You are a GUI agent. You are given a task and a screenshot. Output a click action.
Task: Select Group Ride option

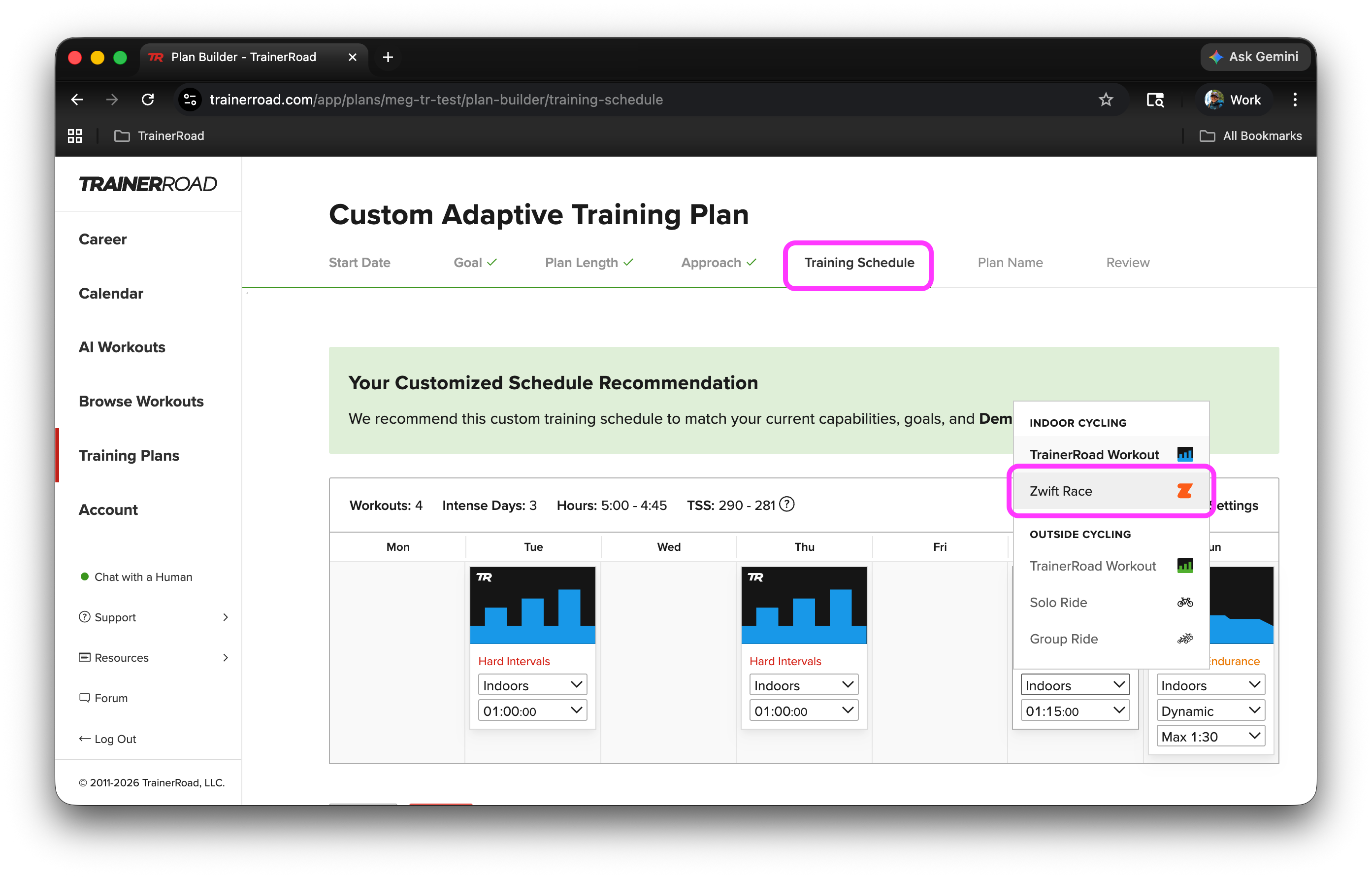point(1111,639)
